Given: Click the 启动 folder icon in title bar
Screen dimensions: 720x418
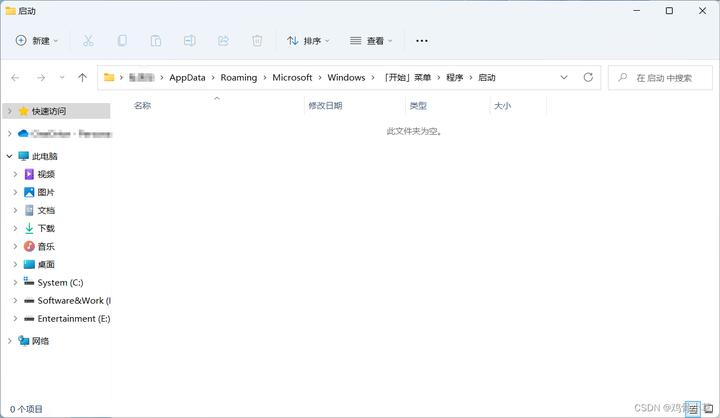Looking at the screenshot, I should coord(10,11).
